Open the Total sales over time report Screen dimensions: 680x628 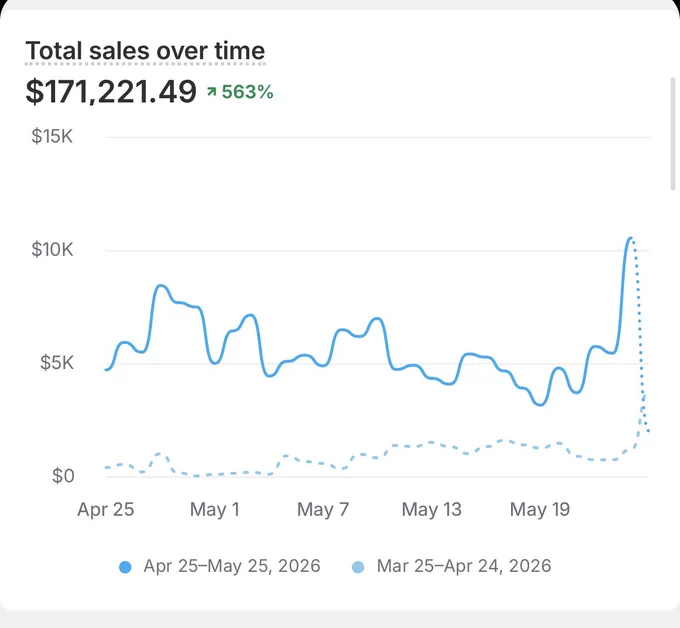(145, 51)
